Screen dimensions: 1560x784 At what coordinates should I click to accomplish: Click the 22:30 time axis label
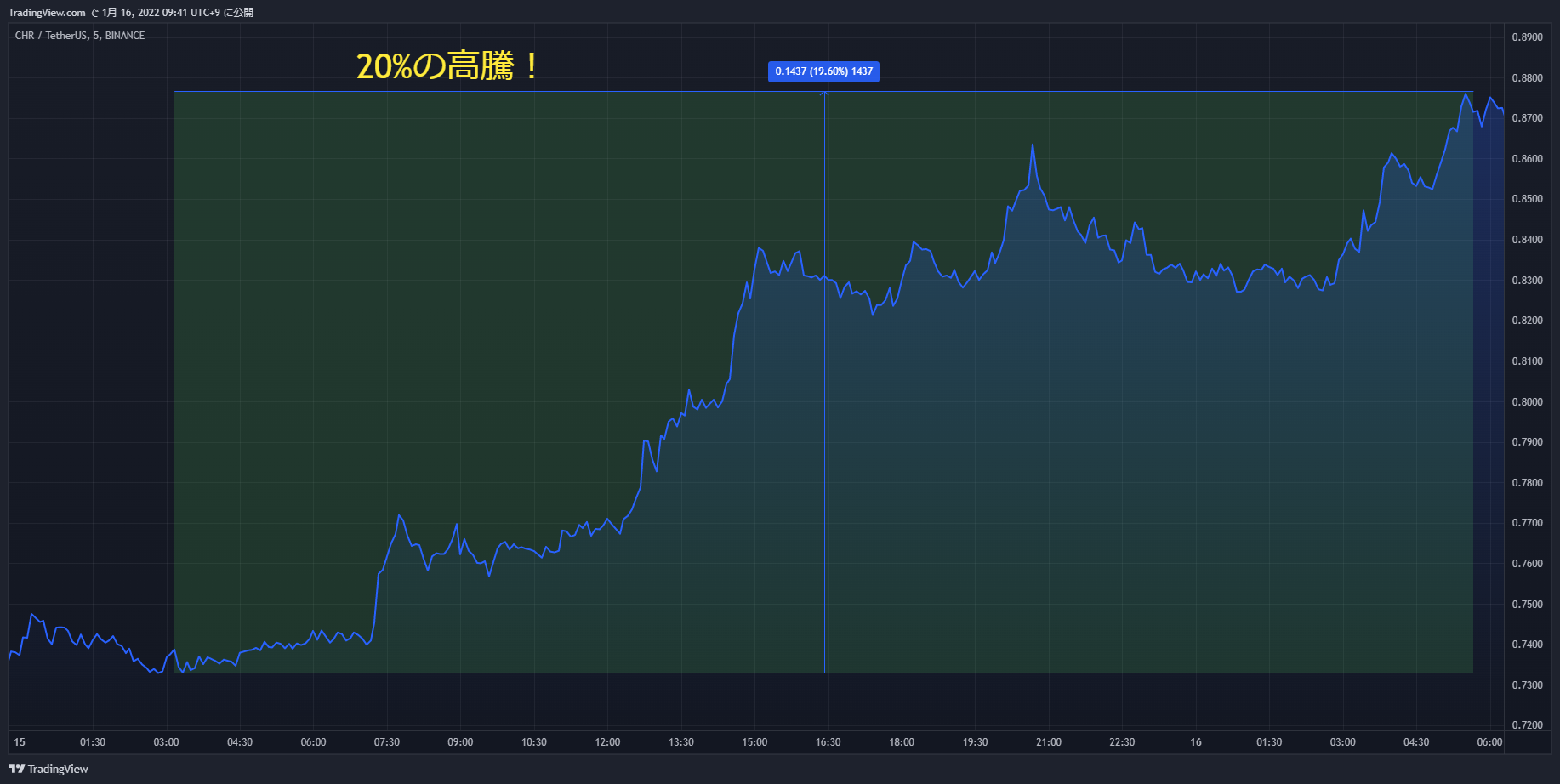(1122, 742)
